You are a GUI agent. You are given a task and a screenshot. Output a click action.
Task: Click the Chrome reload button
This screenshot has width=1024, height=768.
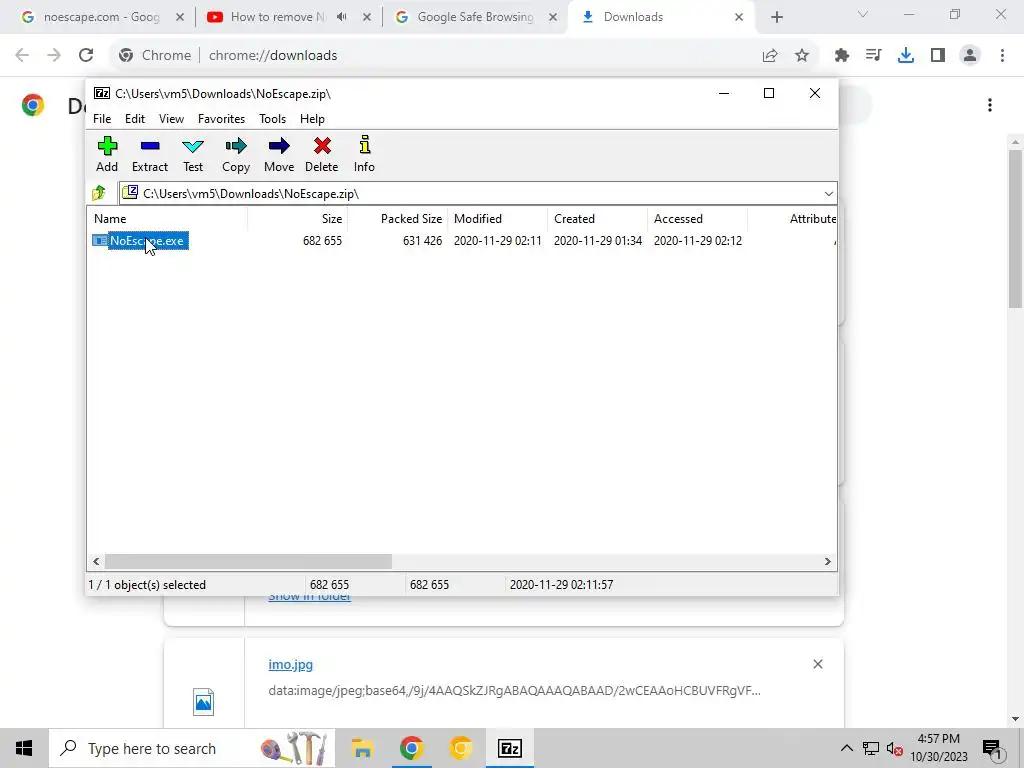tap(86, 55)
